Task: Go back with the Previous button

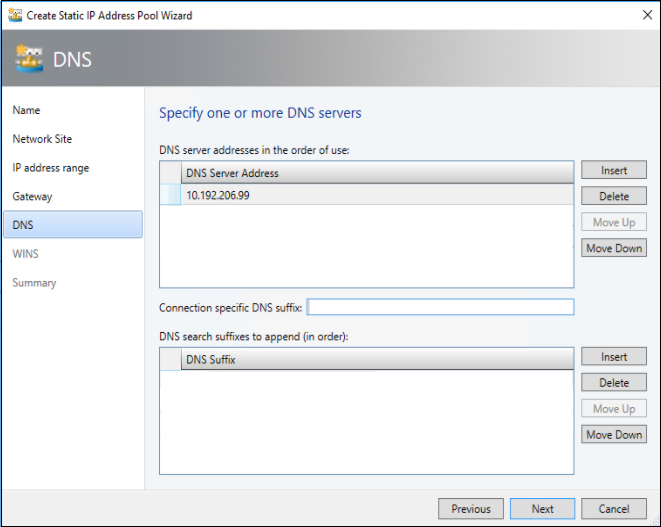Action: pyautogui.click(x=471, y=509)
